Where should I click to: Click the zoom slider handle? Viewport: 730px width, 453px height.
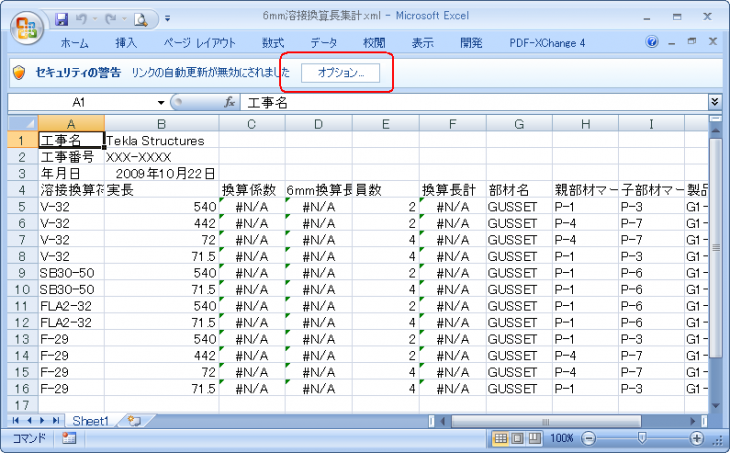pyautogui.click(x=641, y=438)
